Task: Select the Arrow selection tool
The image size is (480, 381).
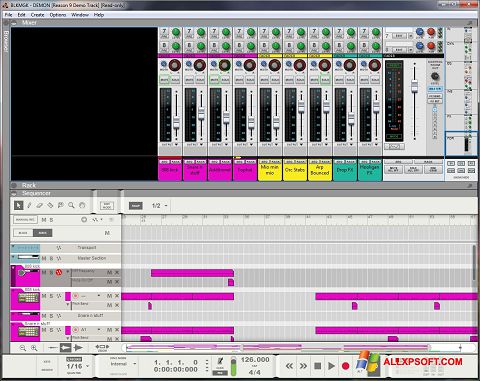Action: (19, 205)
